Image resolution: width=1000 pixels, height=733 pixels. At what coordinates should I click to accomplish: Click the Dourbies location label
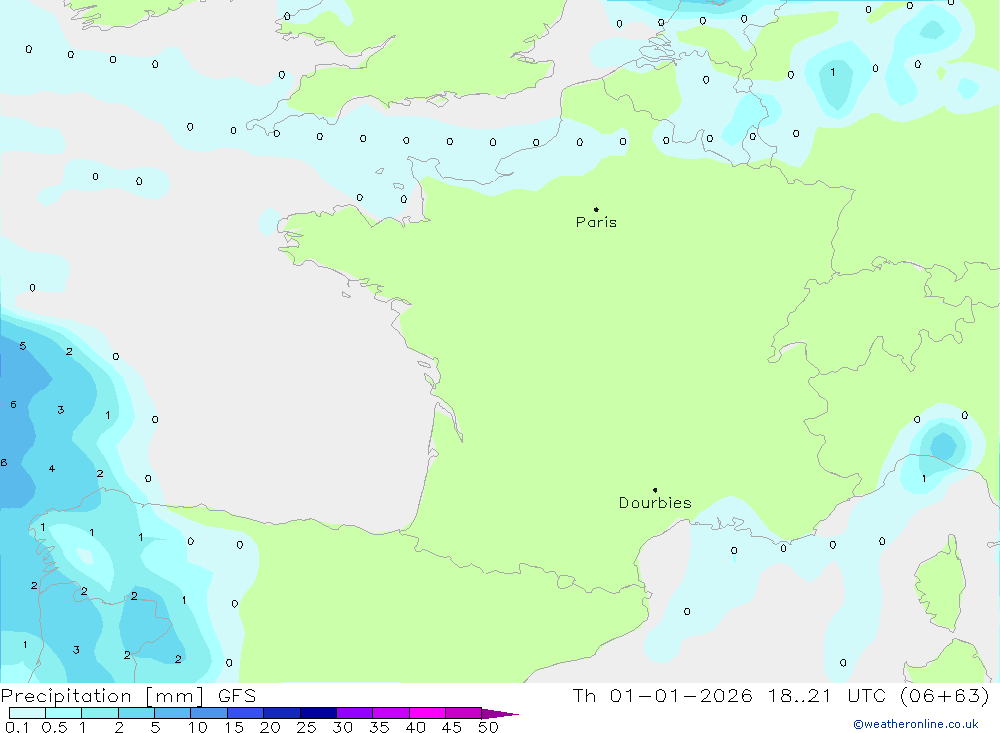tap(655, 503)
